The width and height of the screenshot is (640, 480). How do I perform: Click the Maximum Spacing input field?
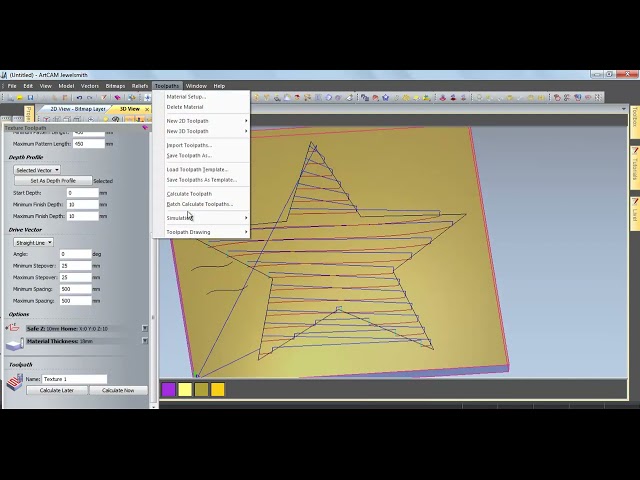[x=76, y=301]
